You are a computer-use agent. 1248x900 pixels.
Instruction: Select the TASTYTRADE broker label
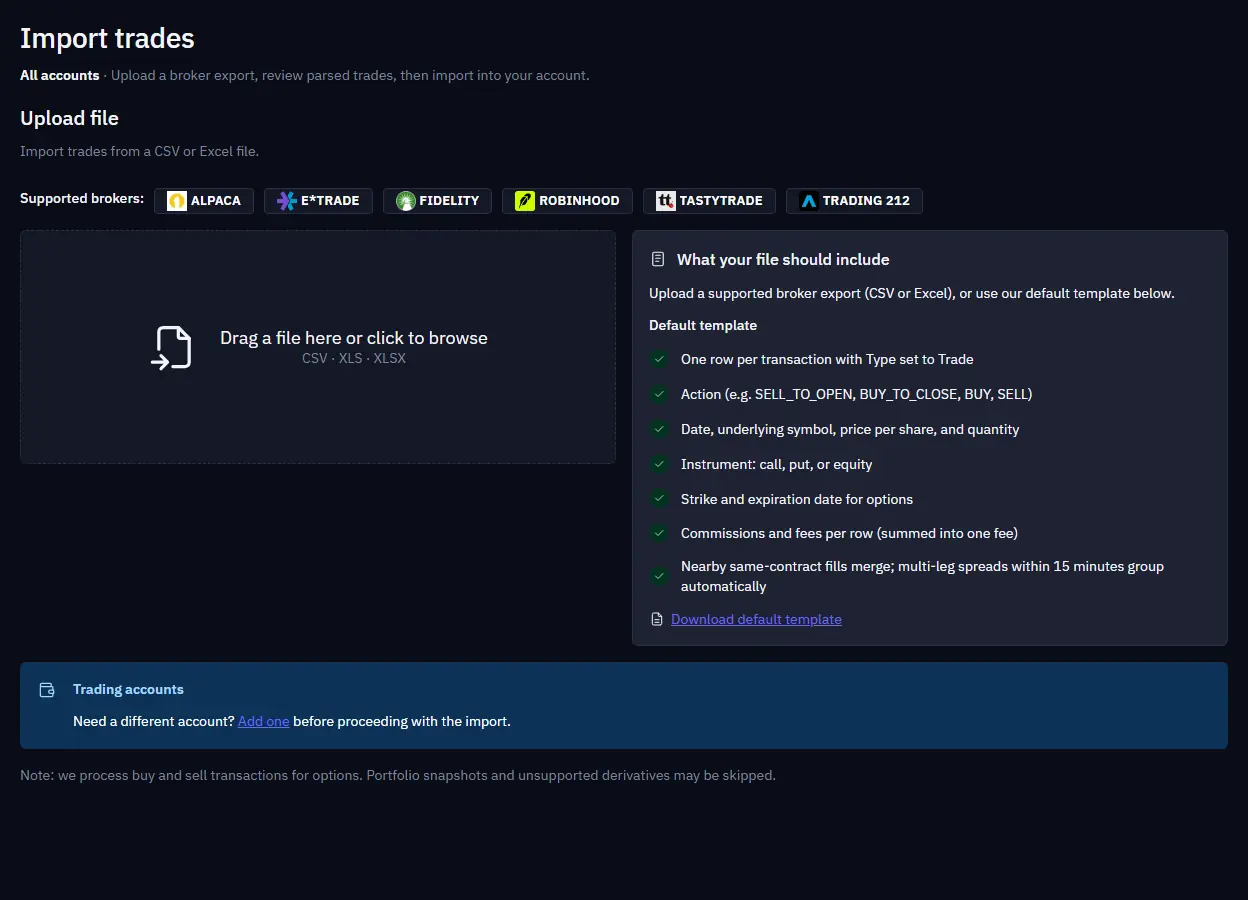pyautogui.click(x=721, y=201)
